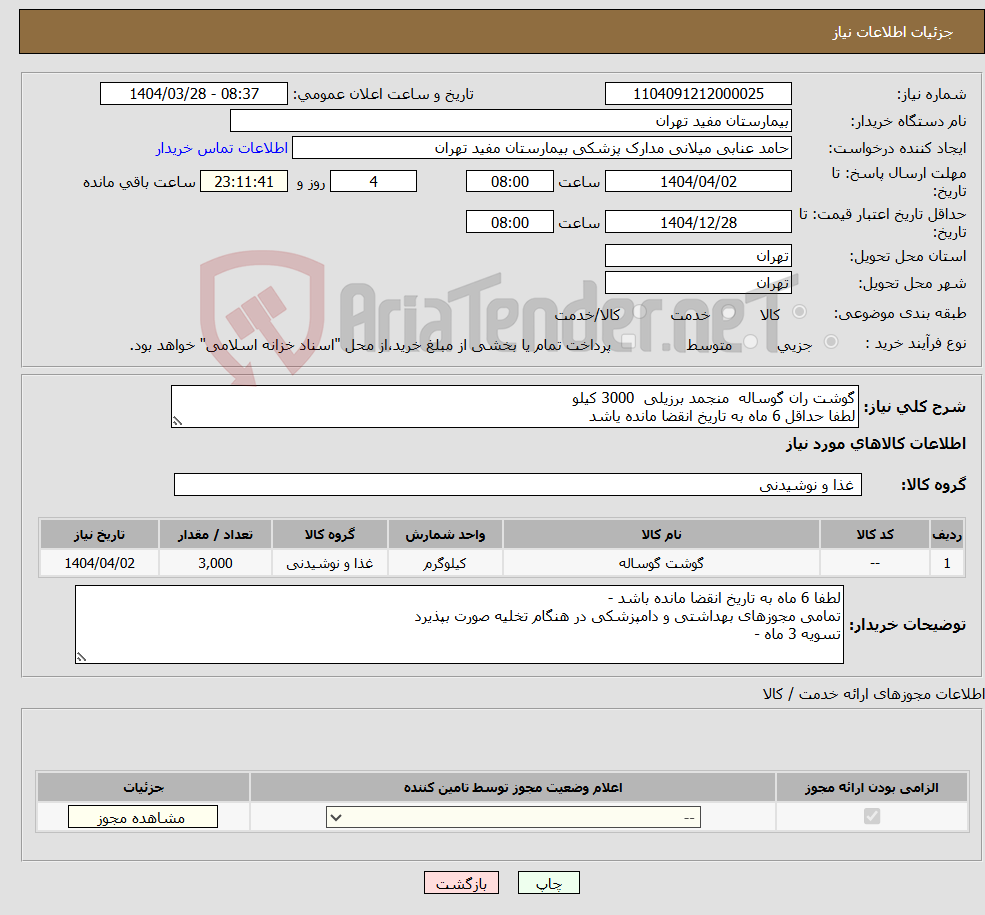Click the buyer notes text area

(x=459, y=624)
